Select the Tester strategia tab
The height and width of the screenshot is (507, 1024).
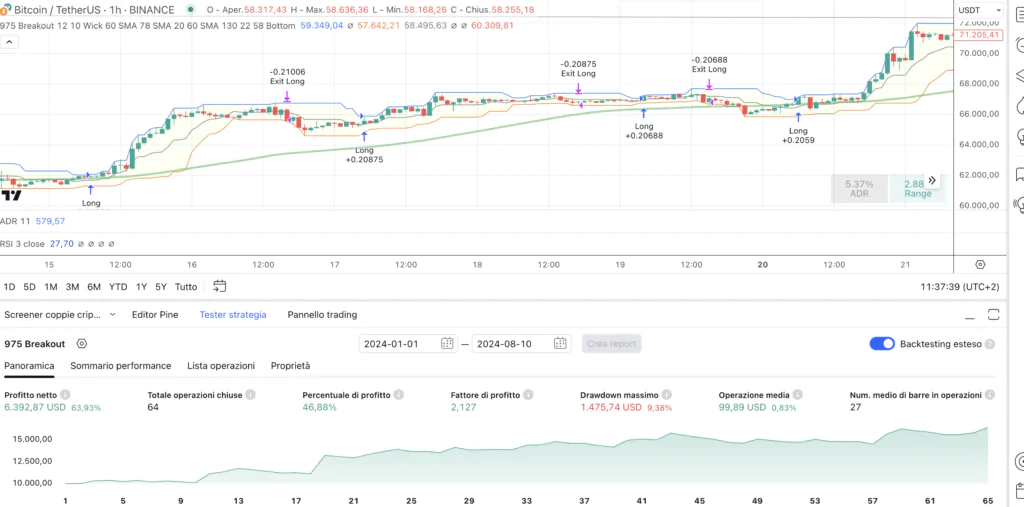(x=233, y=315)
